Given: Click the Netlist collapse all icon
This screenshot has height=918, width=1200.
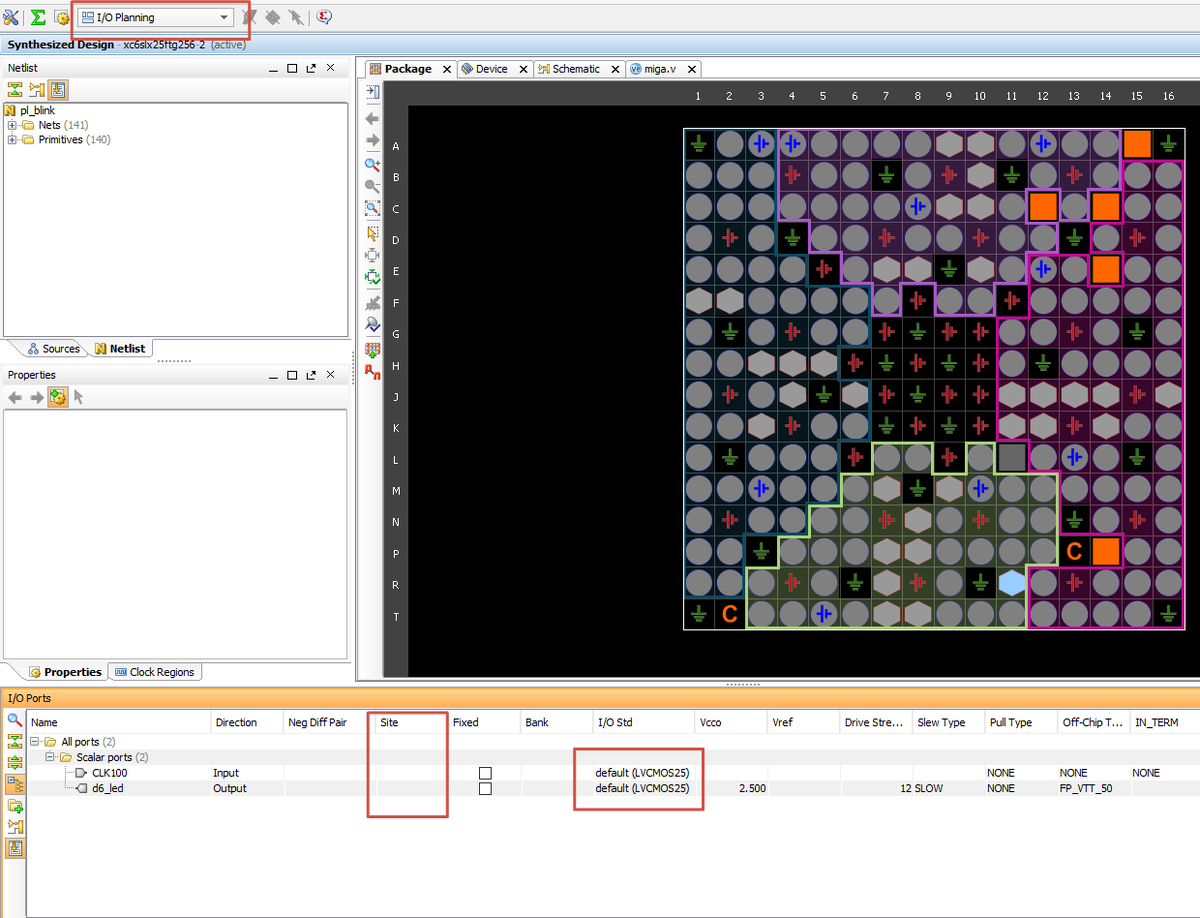Looking at the screenshot, I should [x=15, y=90].
